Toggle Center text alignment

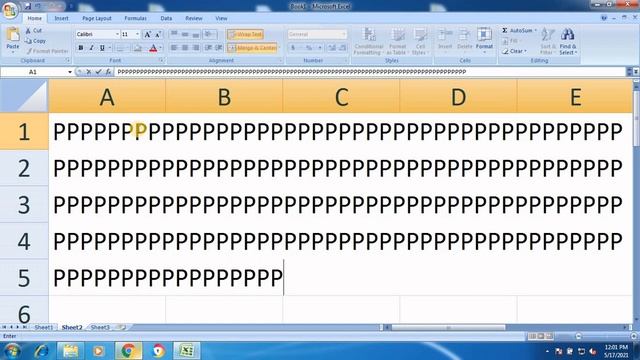click(185, 48)
